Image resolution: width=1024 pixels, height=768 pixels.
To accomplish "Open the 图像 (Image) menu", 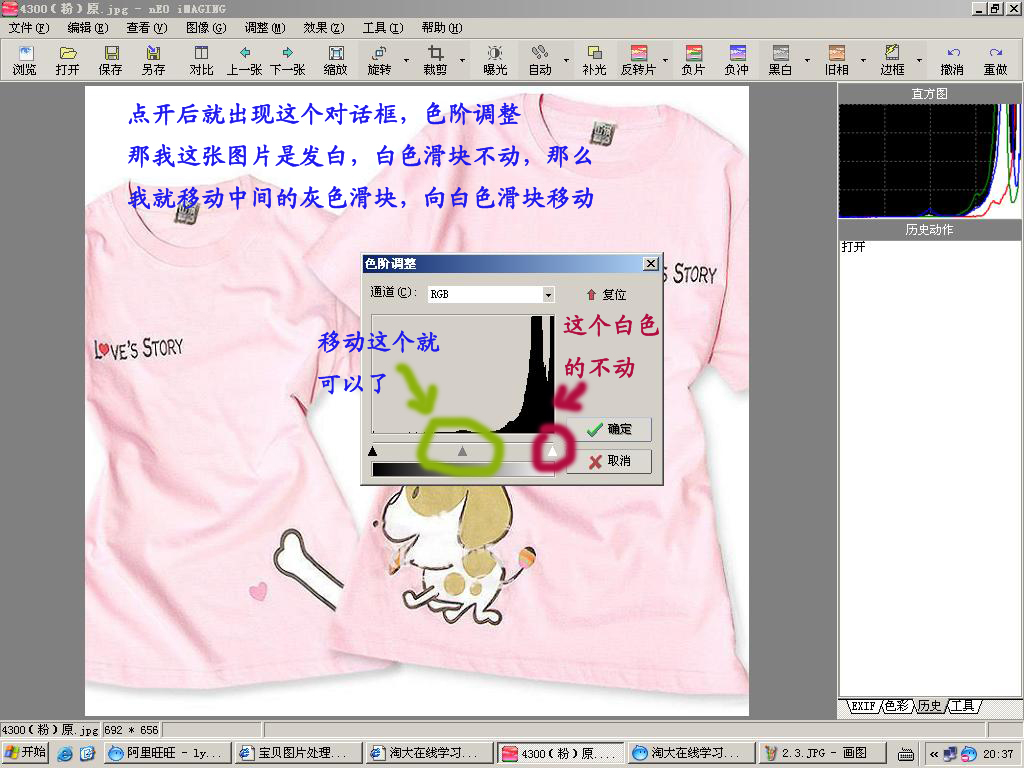I will click(x=206, y=27).
